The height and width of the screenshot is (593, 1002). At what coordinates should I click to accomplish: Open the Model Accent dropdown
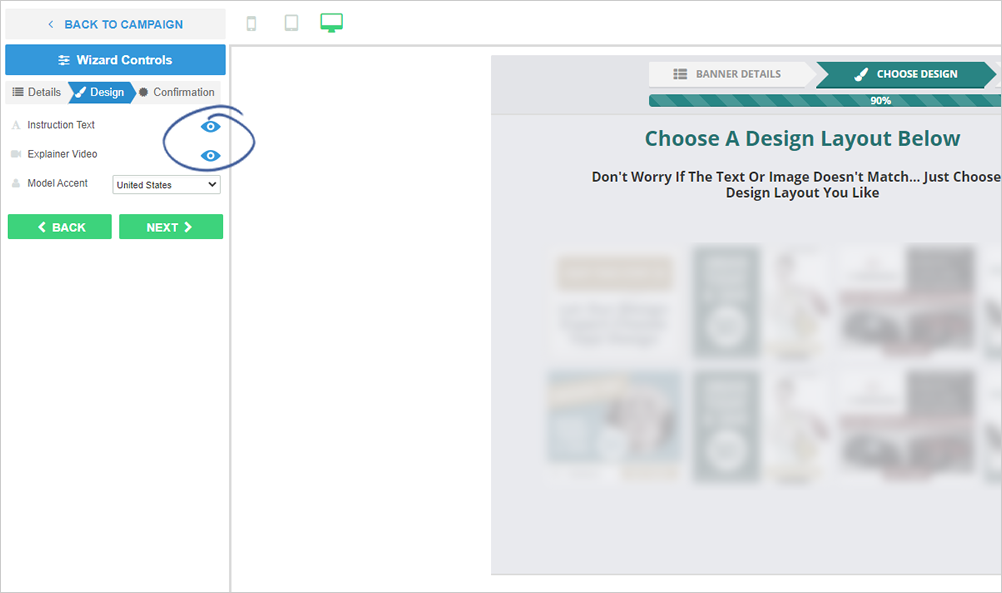click(x=166, y=185)
